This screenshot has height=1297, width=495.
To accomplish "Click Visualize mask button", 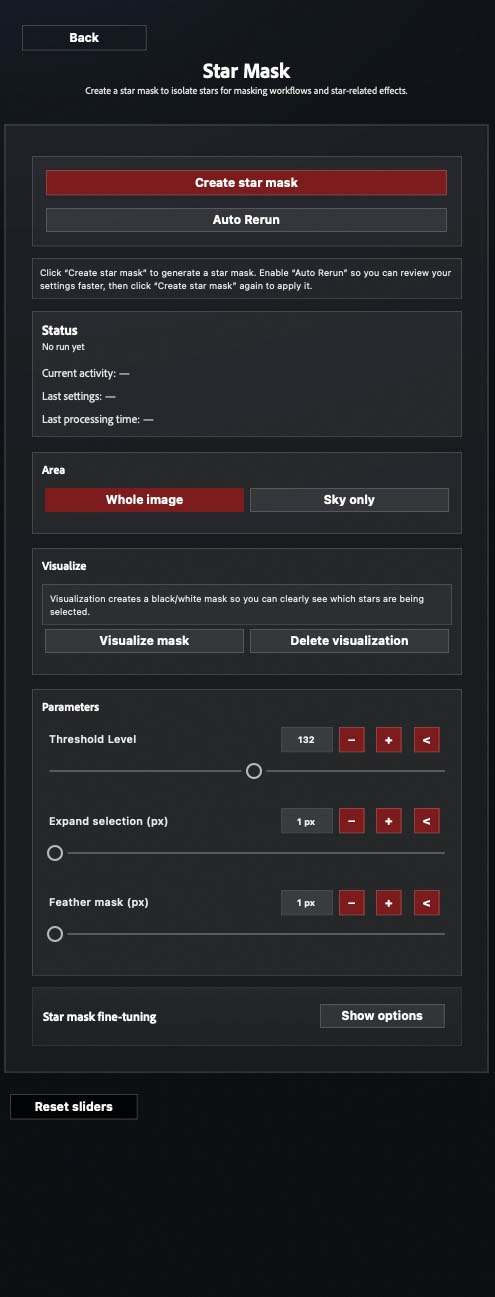I will pyautogui.click(x=144, y=641).
